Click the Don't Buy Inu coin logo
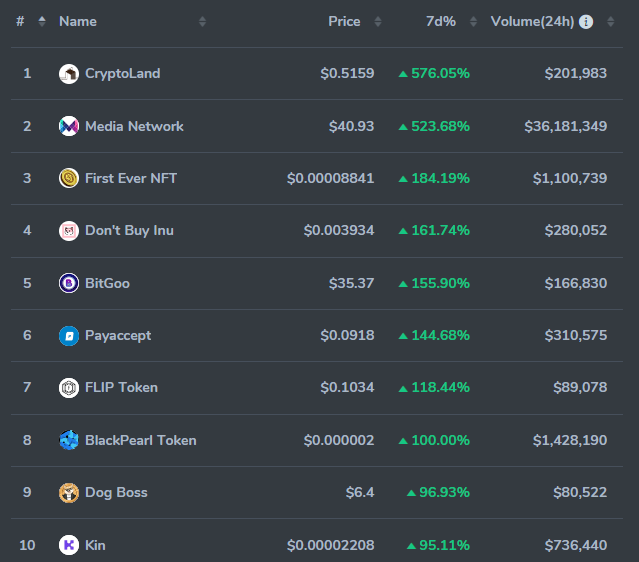Screen dimensions: 639x562 pos(69,231)
